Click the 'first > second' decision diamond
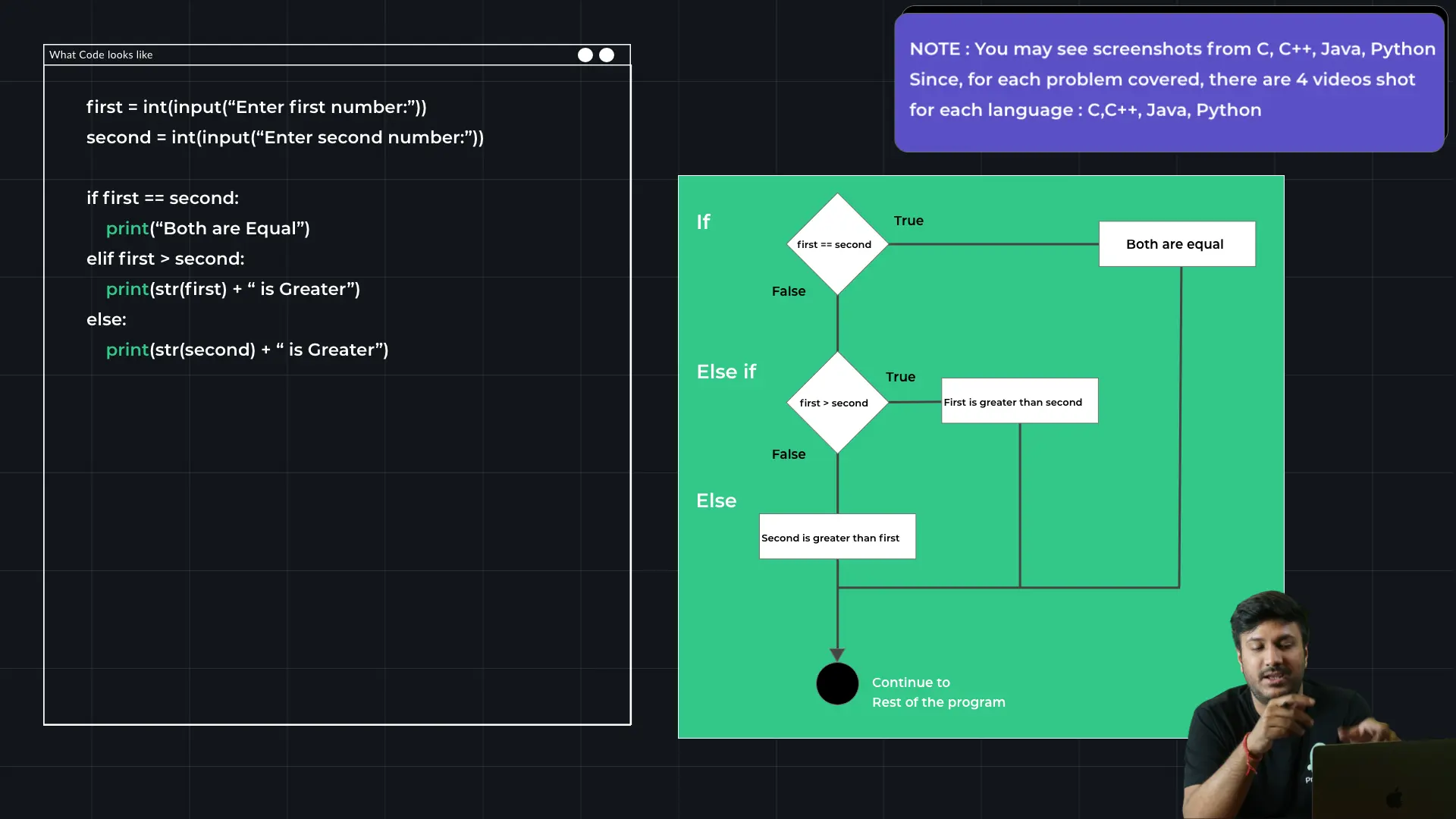This screenshot has width=1456, height=819. [837, 403]
